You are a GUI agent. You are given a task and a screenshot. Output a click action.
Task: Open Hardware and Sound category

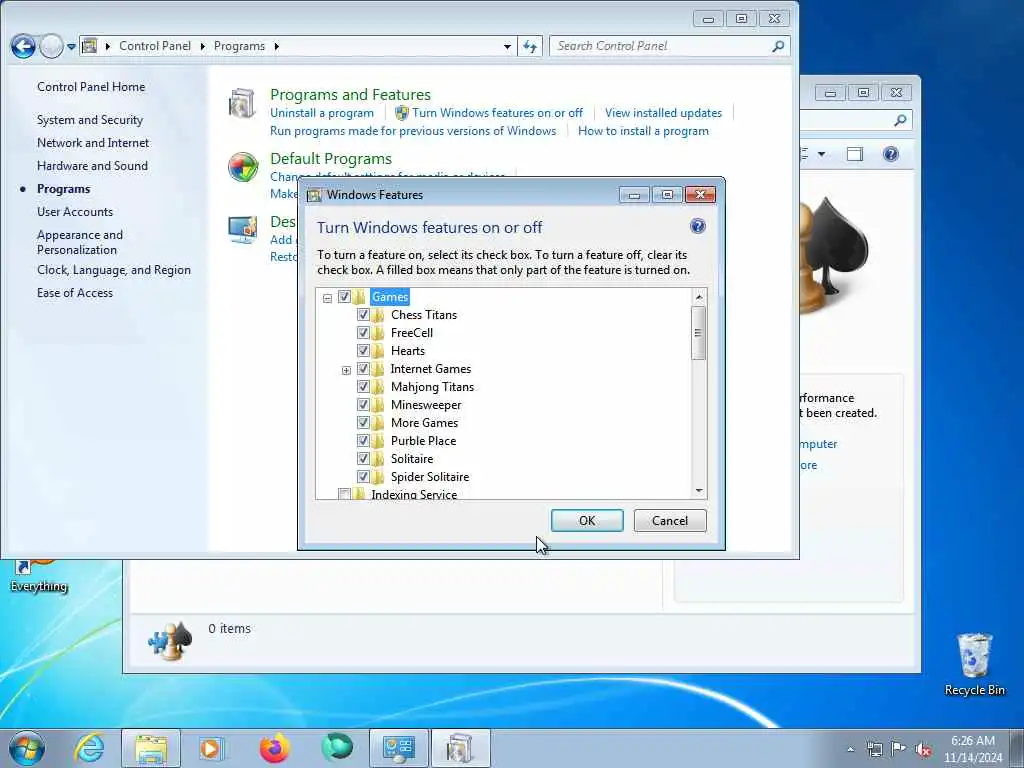[x=92, y=166]
